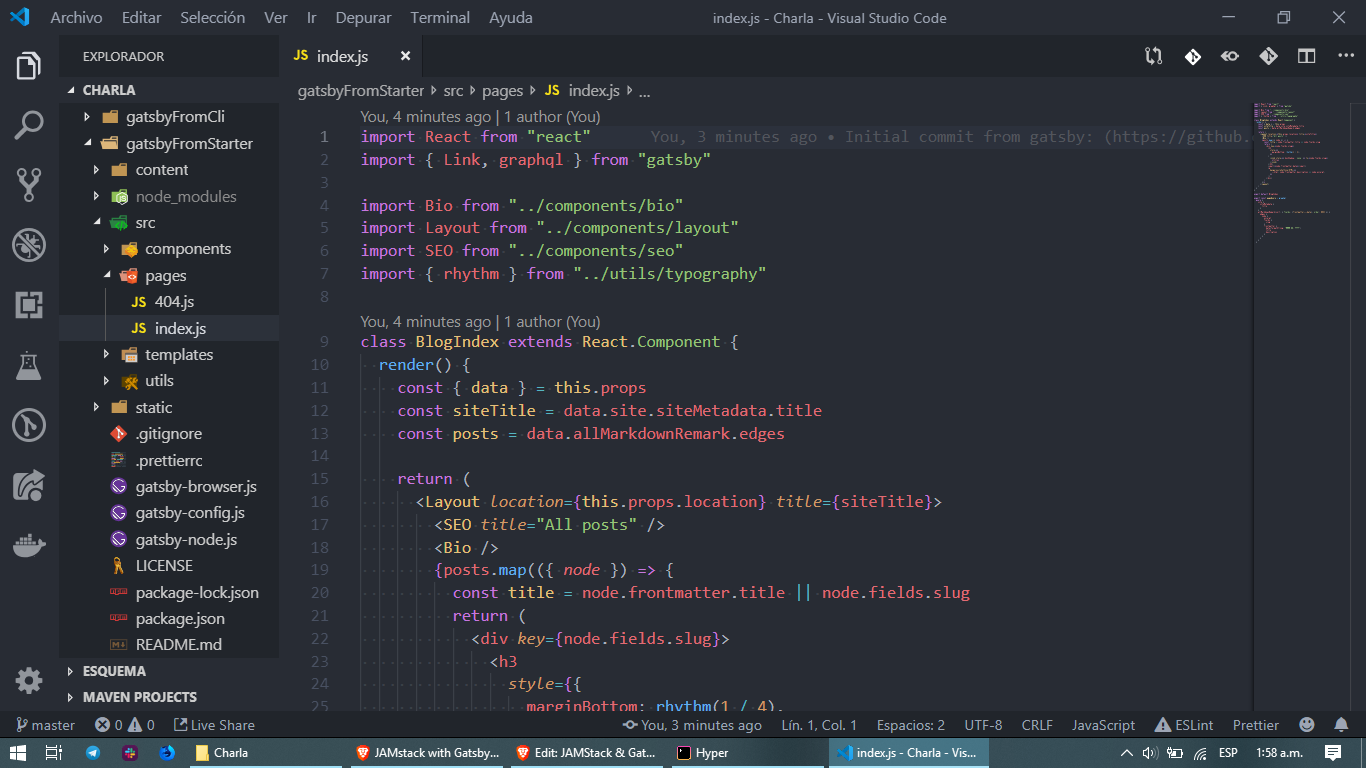Open the Editar menu
The width and height of the screenshot is (1366, 768).
[141, 18]
